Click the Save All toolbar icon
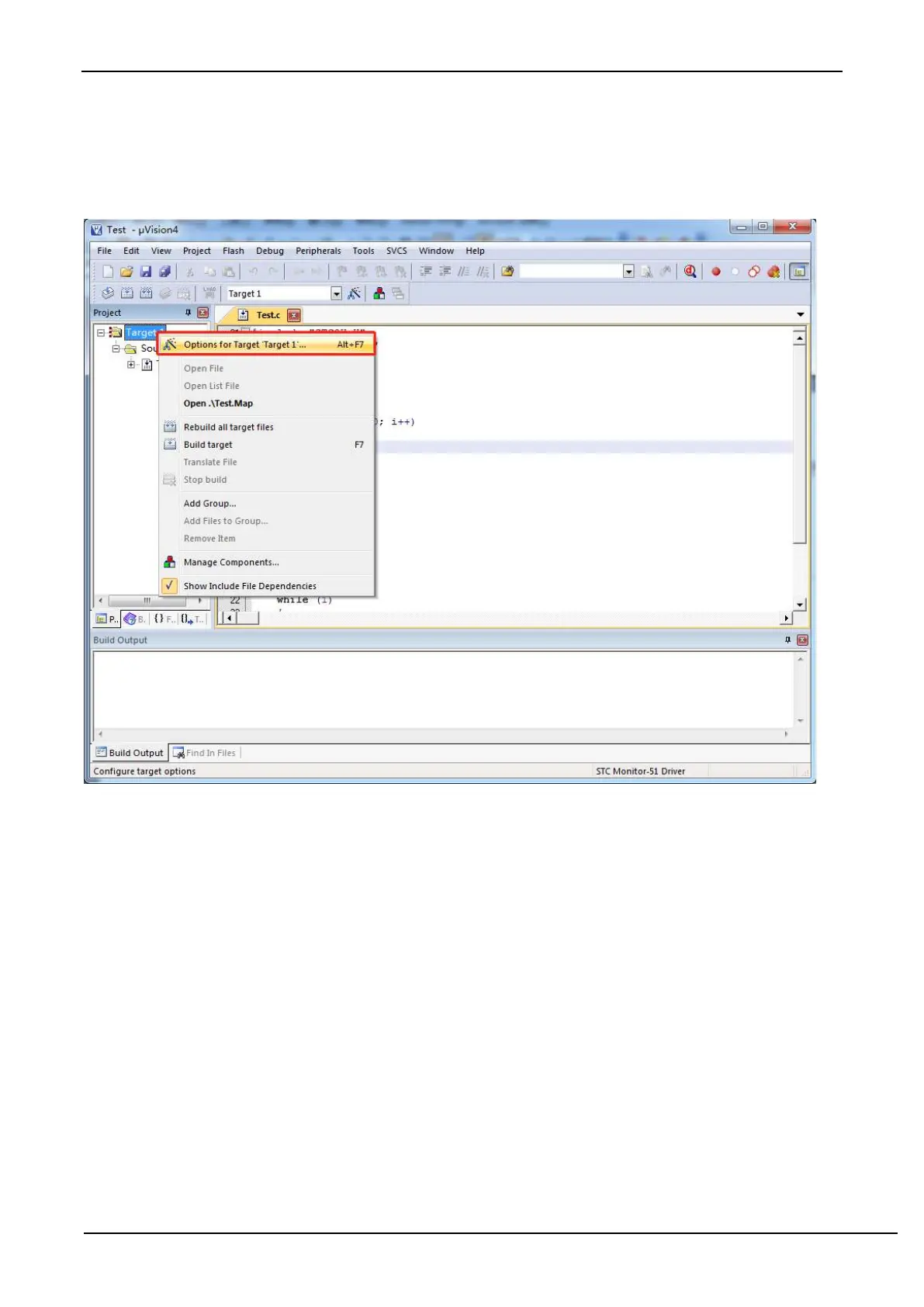Screen dimensions: 924x1307 click(164, 272)
